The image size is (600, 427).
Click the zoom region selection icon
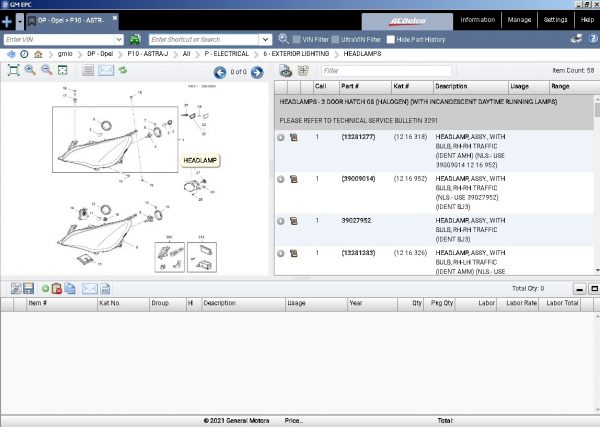(x=62, y=70)
